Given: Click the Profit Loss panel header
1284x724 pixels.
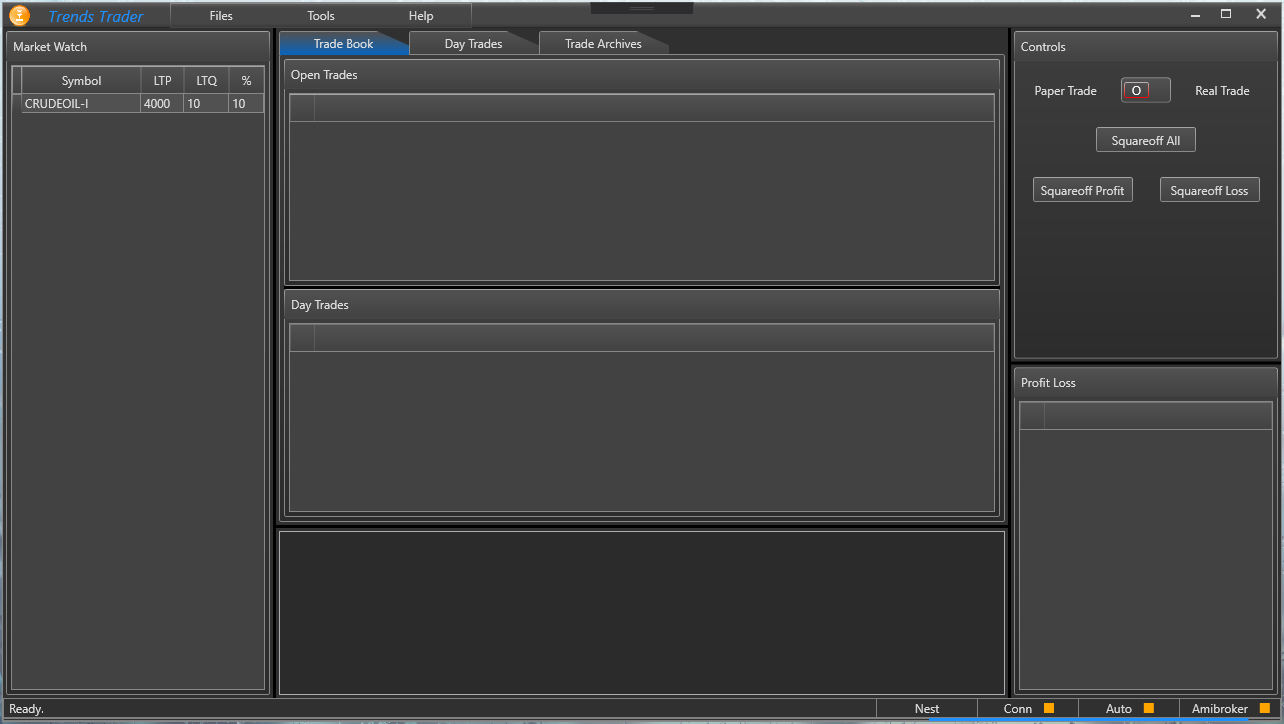Looking at the screenshot, I should 1146,383.
